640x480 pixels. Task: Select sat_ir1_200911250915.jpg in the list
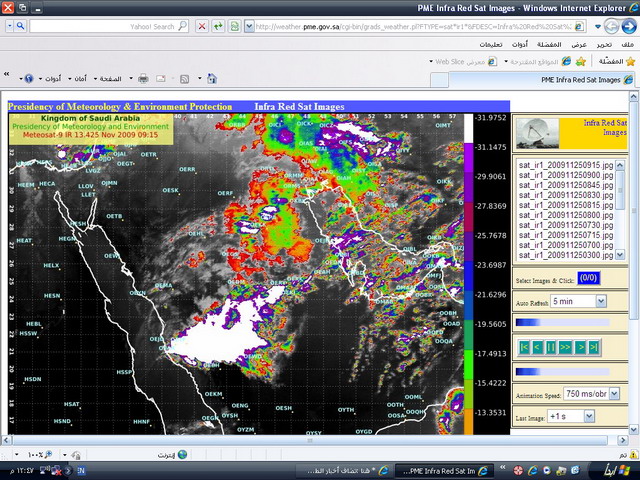pos(566,165)
